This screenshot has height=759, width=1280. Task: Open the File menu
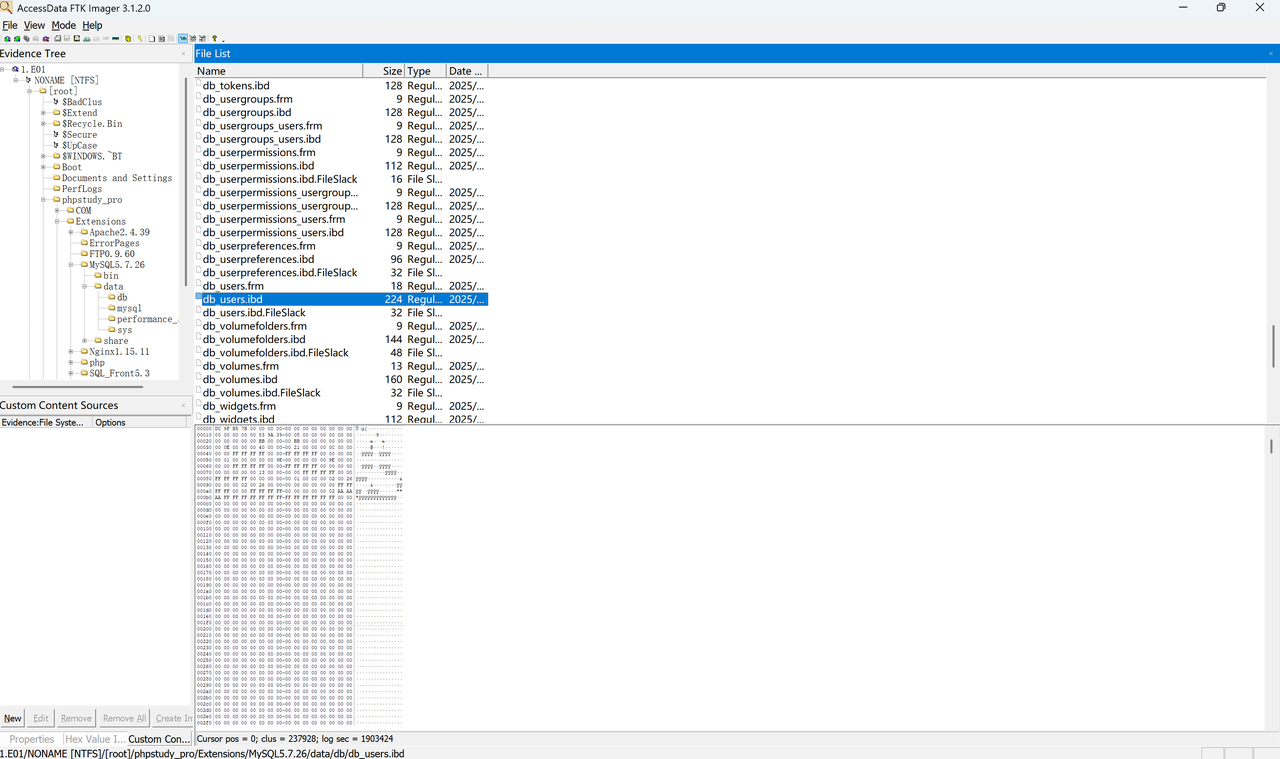10,25
